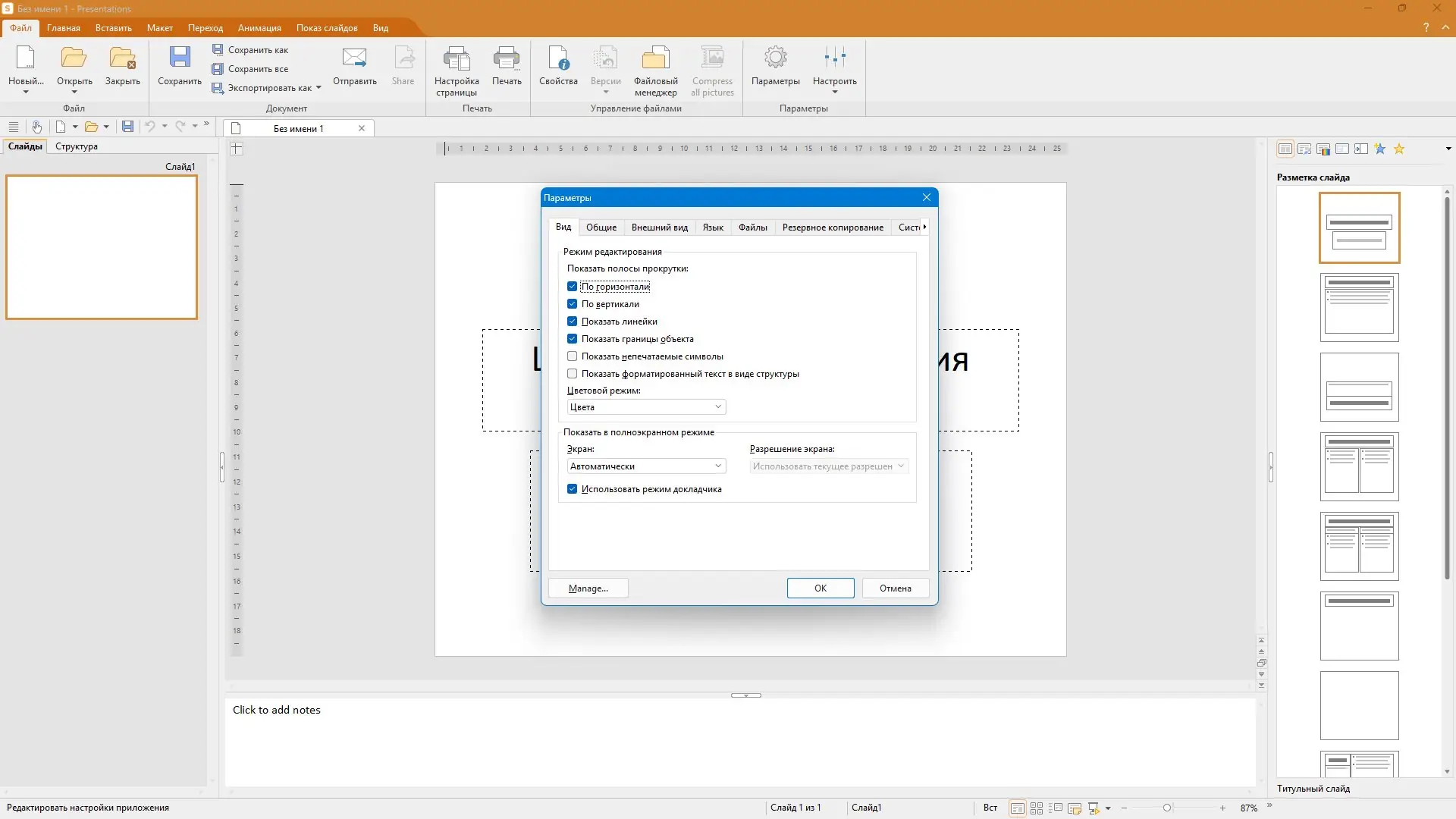Click the Manage... button
1456x819 pixels.
pyautogui.click(x=588, y=588)
